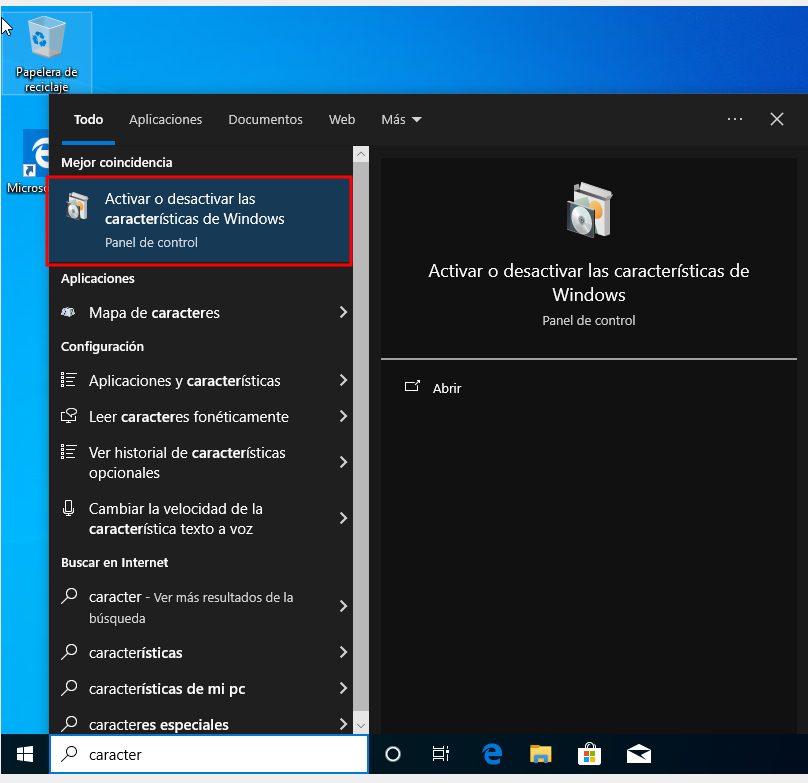
Task: Open Microsoft Store from the taskbar
Action: pos(589,754)
